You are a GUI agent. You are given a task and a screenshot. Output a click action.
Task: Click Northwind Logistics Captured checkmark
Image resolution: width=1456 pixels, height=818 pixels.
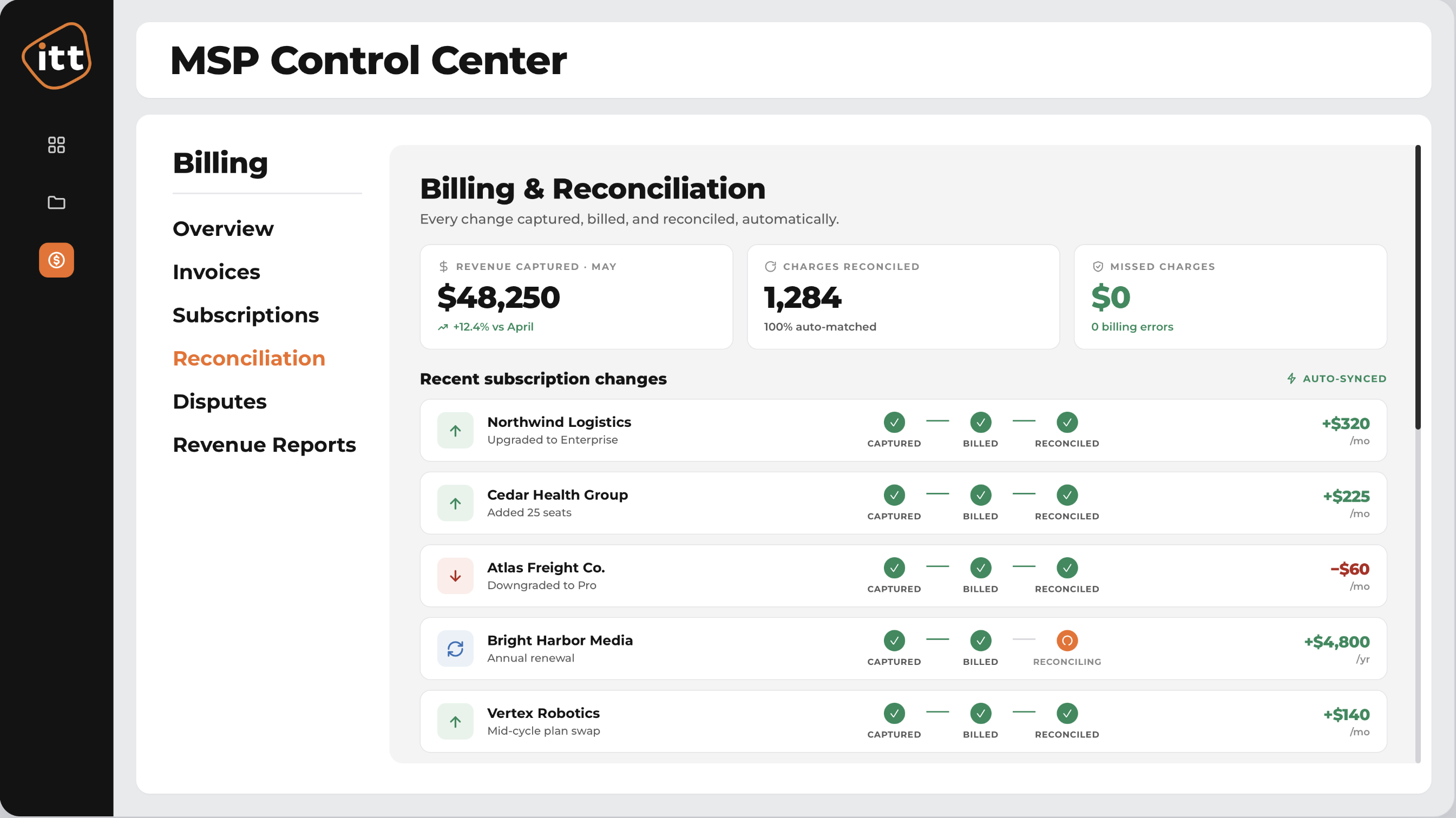pos(894,423)
